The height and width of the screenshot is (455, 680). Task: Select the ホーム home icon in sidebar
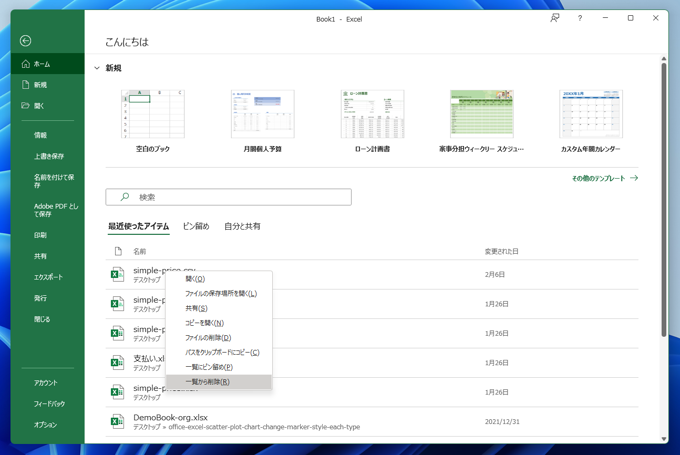point(26,64)
